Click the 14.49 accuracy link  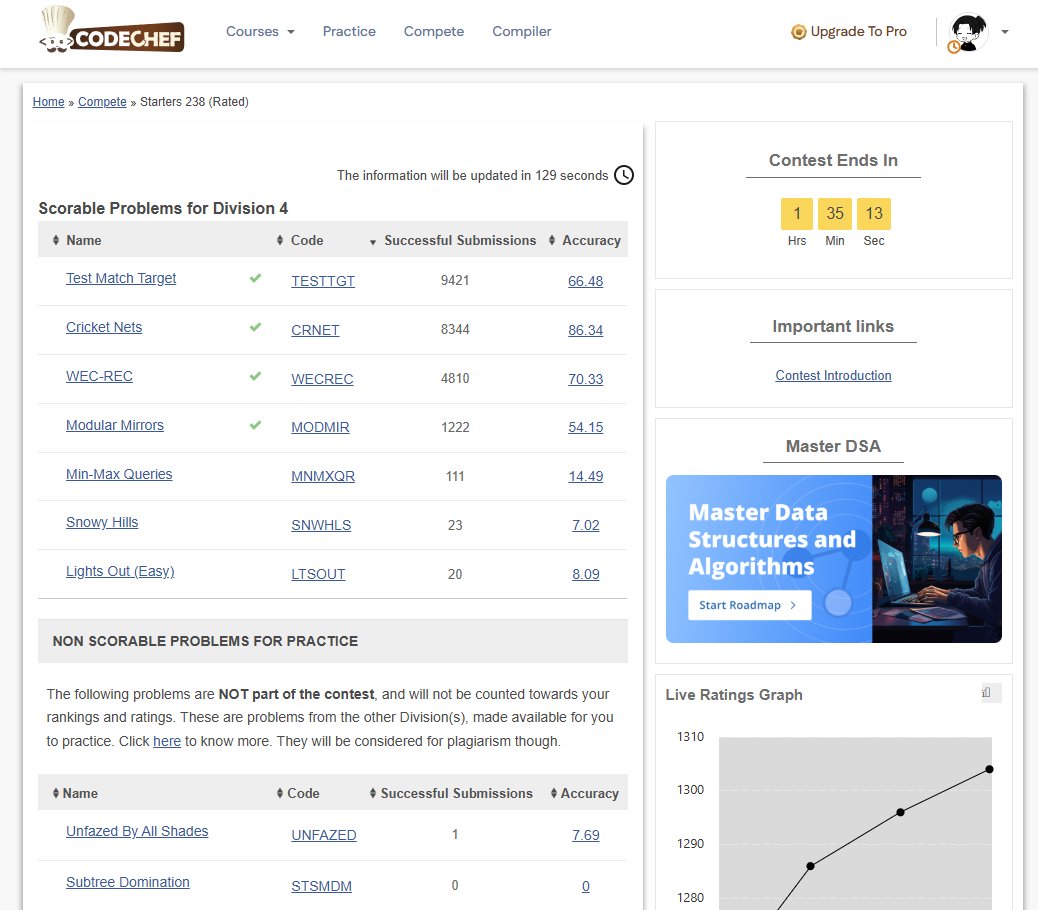click(x=586, y=477)
